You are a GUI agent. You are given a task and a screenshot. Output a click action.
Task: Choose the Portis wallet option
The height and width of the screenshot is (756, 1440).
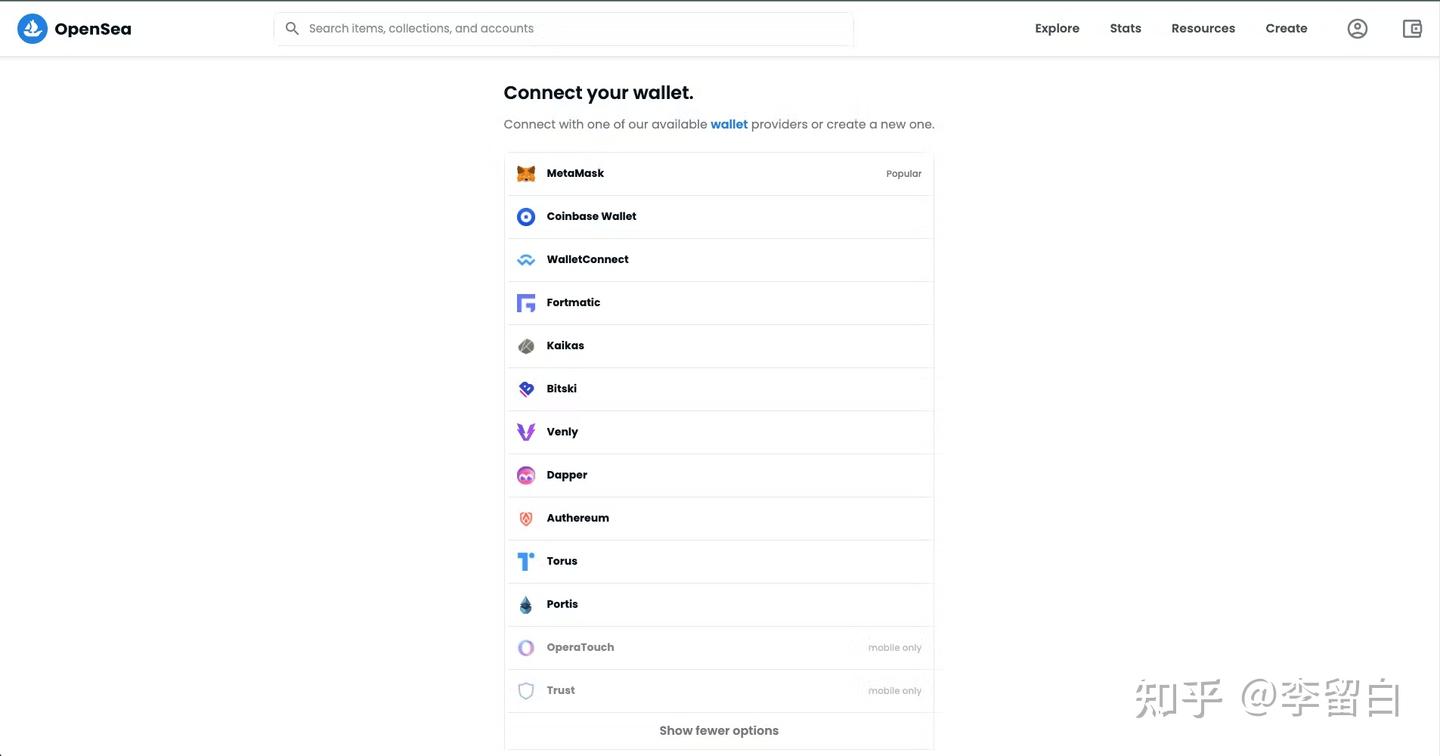tap(562, 604)
